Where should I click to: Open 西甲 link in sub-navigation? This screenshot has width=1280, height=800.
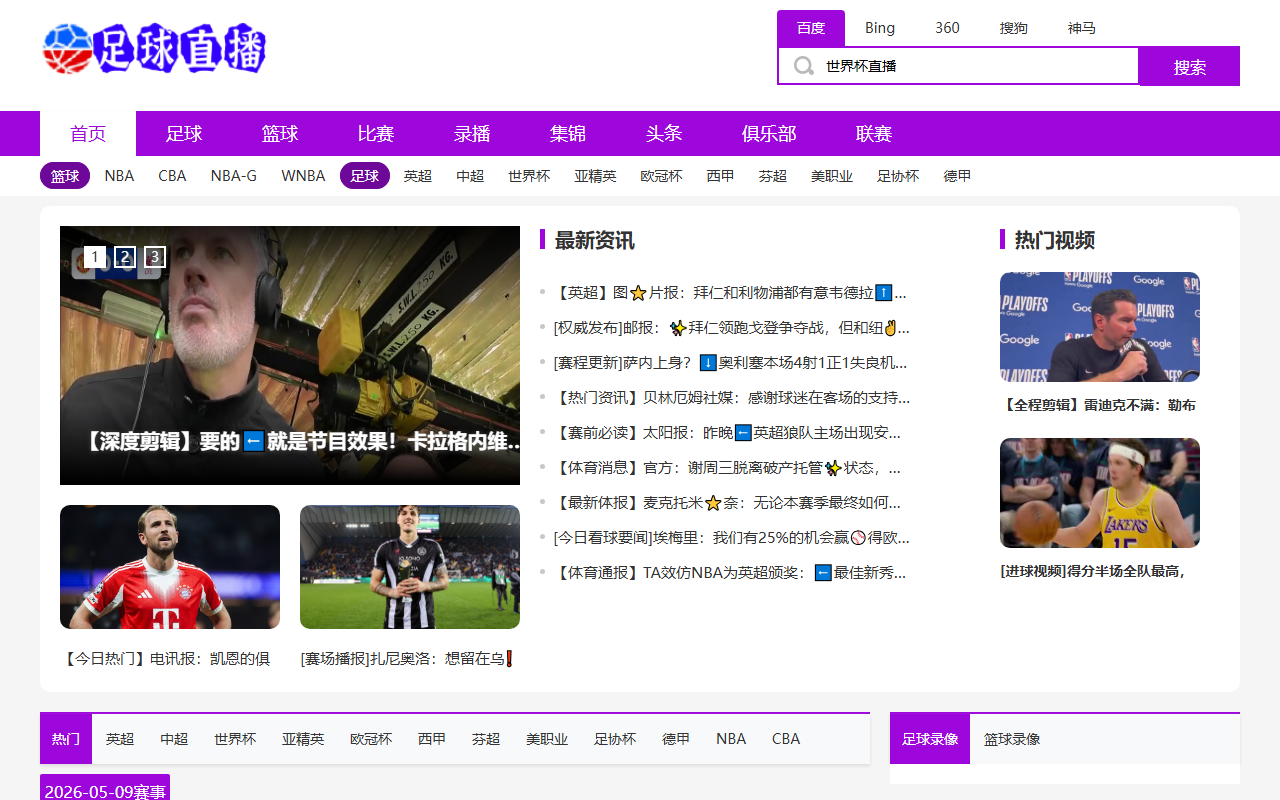point(720,176)
